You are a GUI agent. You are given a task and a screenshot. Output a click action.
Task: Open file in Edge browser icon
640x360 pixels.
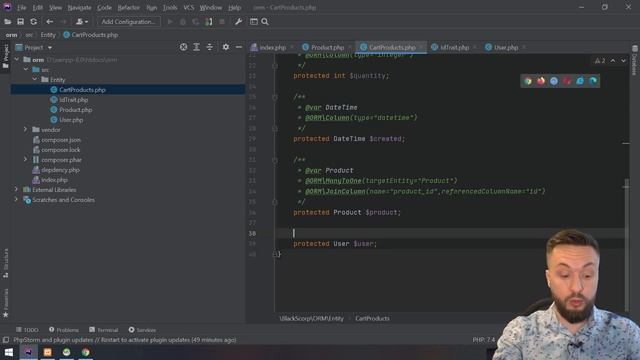click(593, 81)
